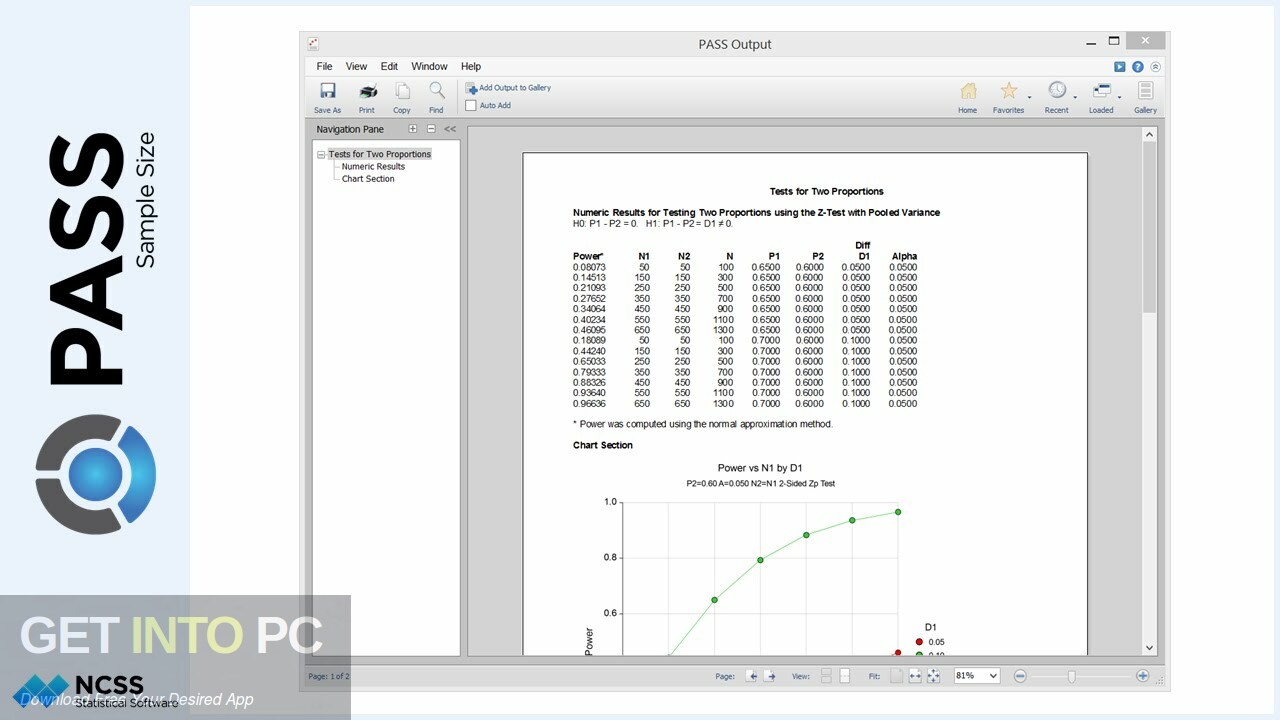
Task: Click the blue help question-mark icon
Action: click(1138, 67)
